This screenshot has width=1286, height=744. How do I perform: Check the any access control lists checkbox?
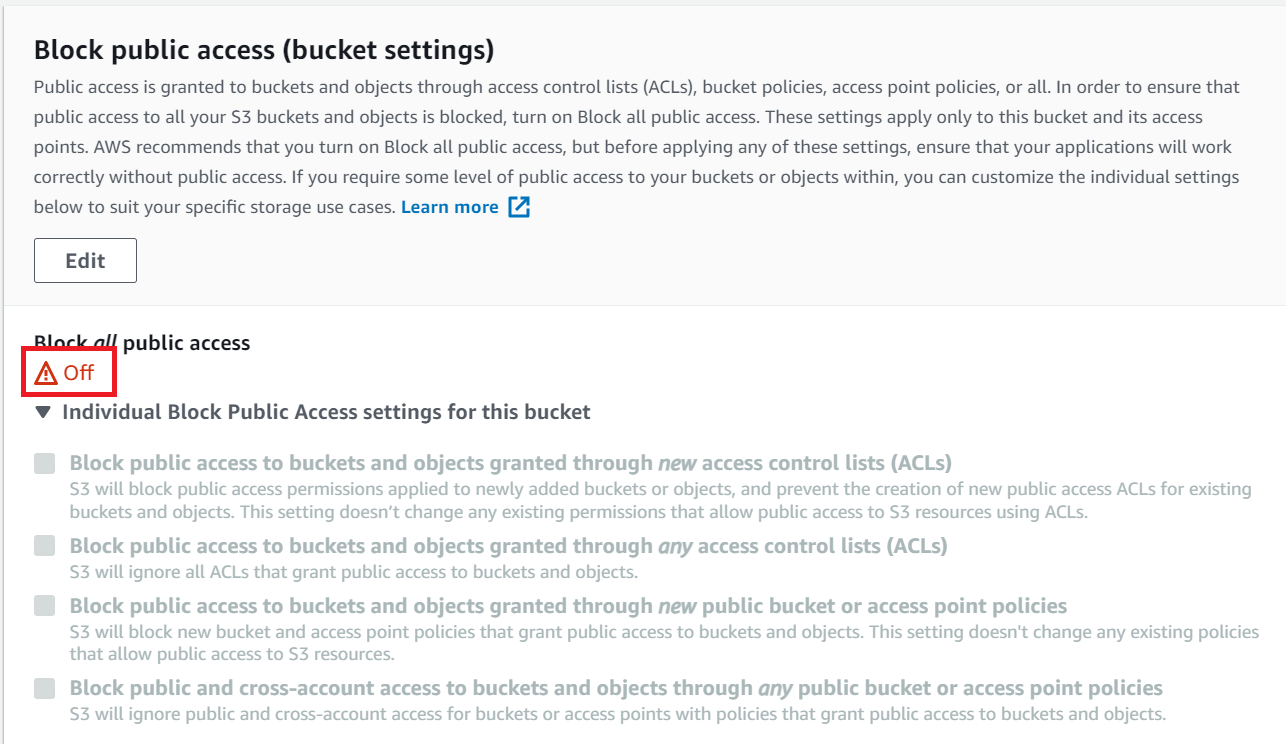point(44,546)
